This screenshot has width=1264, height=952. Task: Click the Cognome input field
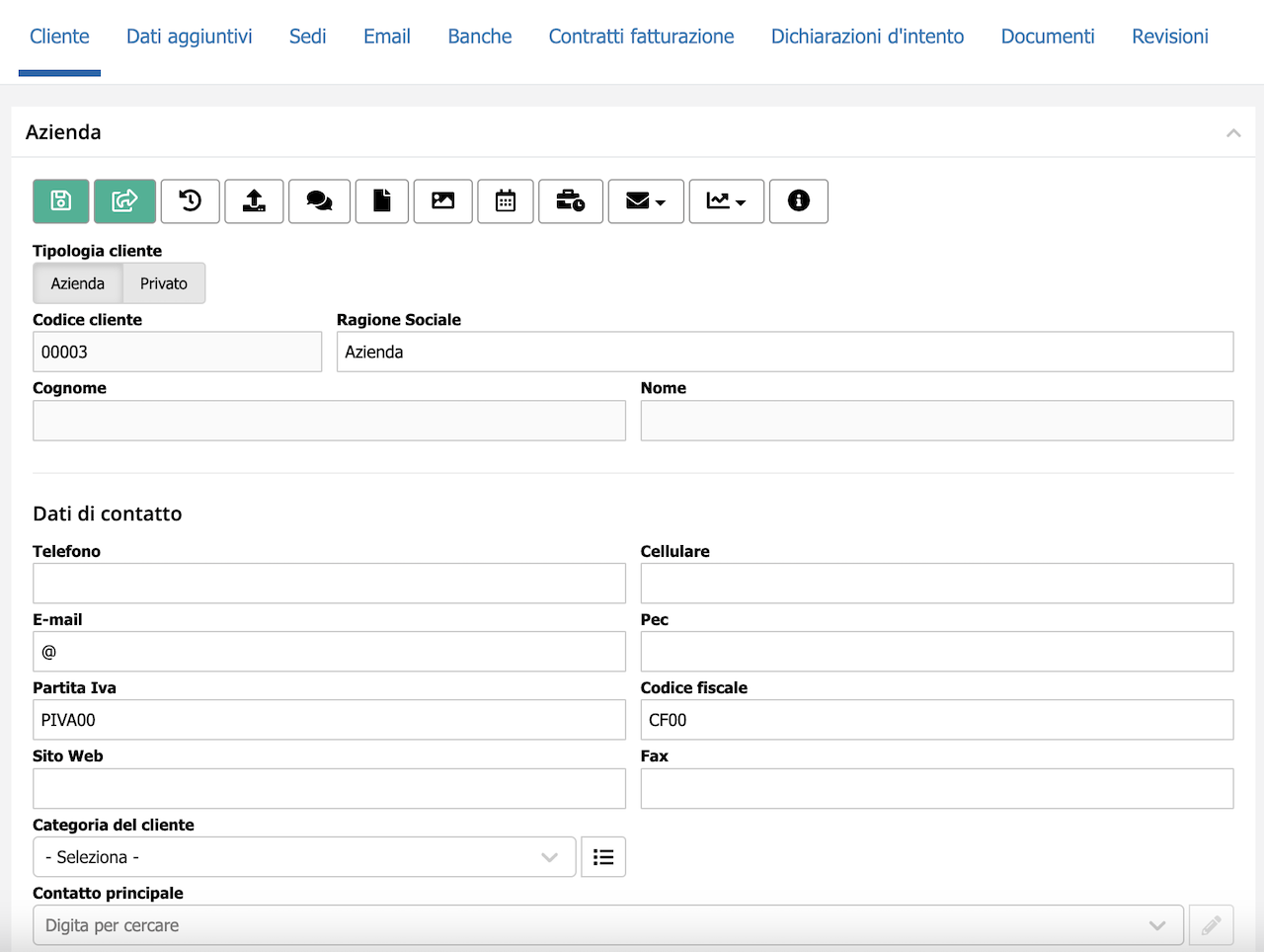tap(329, 421)
